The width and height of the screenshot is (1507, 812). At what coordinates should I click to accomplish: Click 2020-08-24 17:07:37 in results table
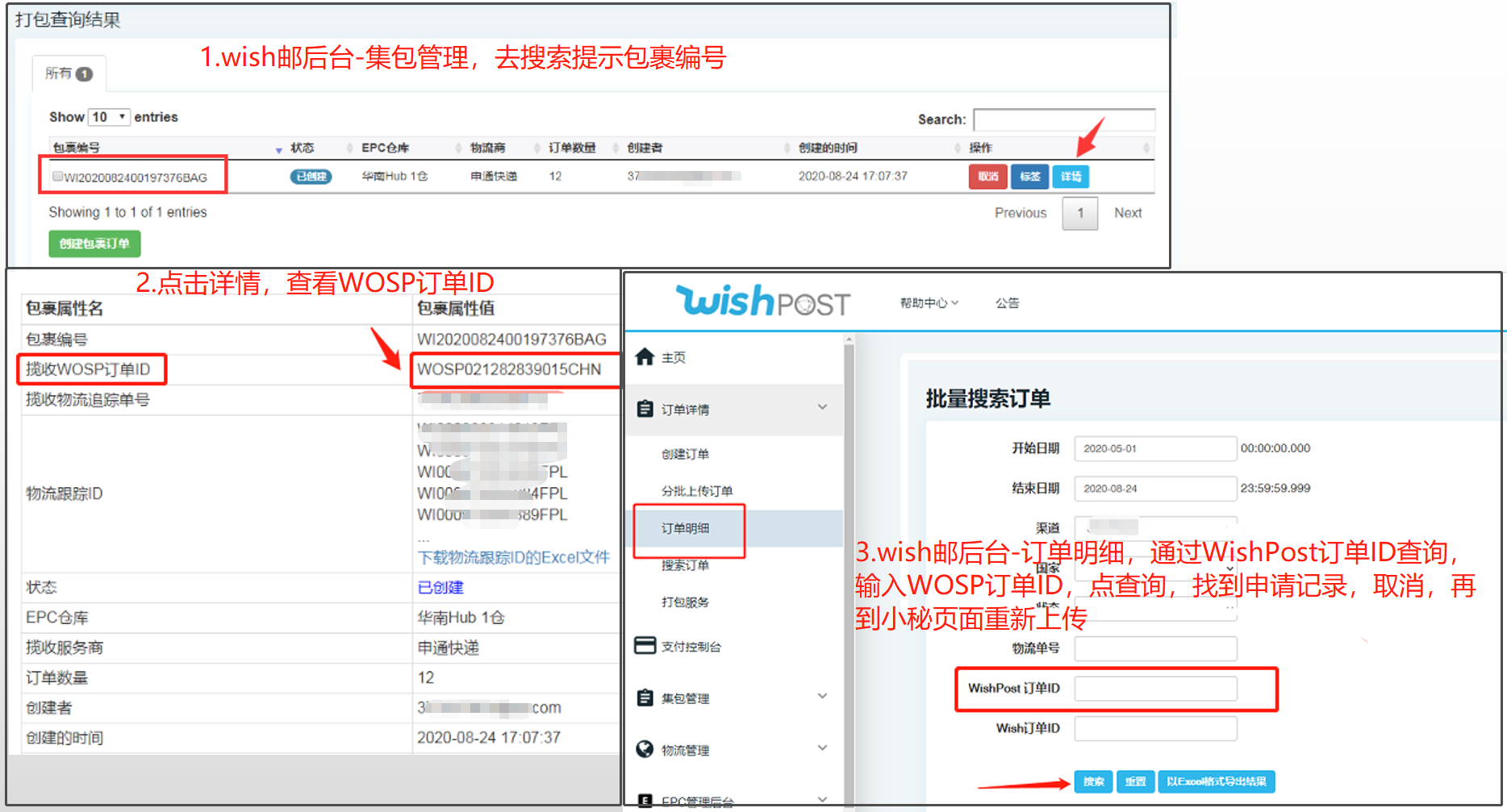tap(853, 176)
